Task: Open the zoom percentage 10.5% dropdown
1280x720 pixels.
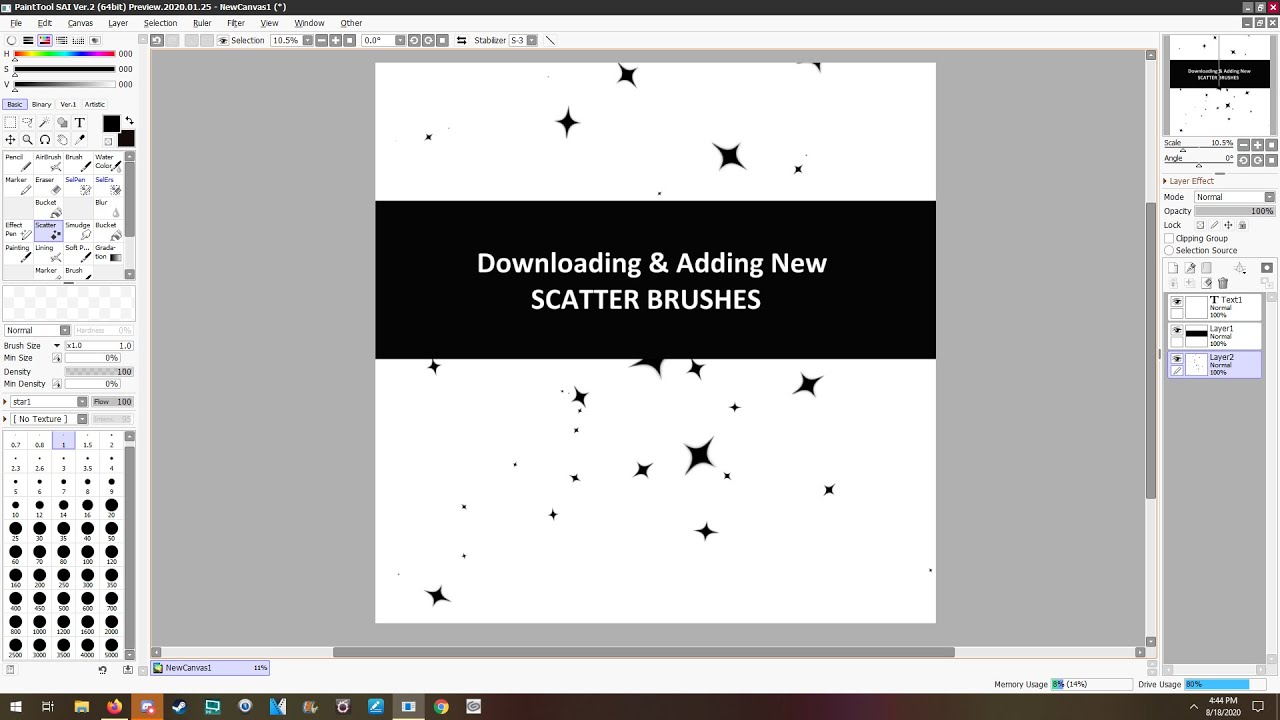Action: [x=308, y=40]
